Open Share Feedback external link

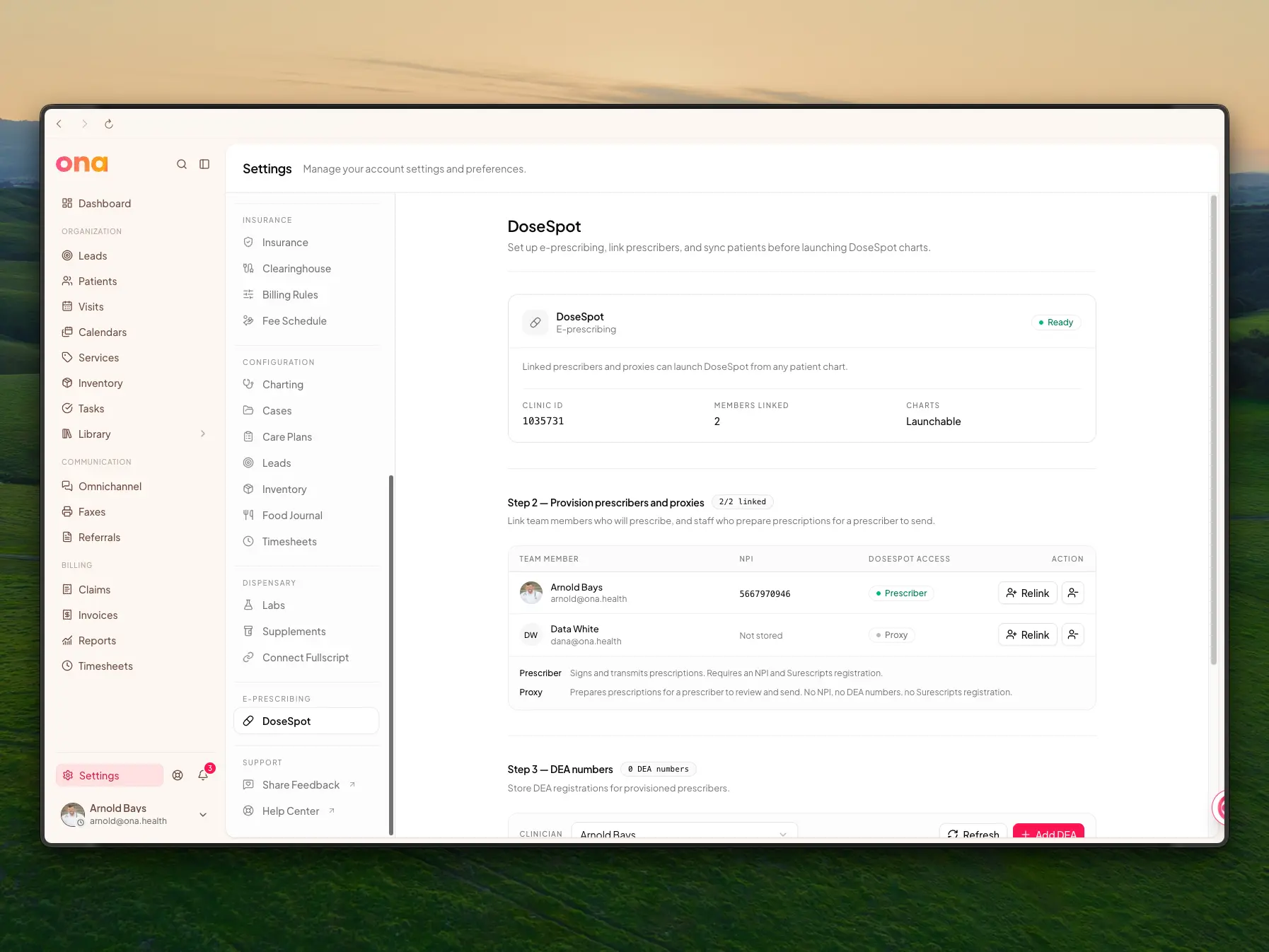pyautogui.click(x=306, y=785)
